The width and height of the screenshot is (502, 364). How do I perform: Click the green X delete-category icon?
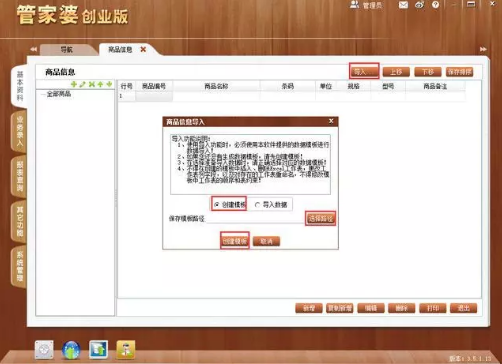(92, 84)
